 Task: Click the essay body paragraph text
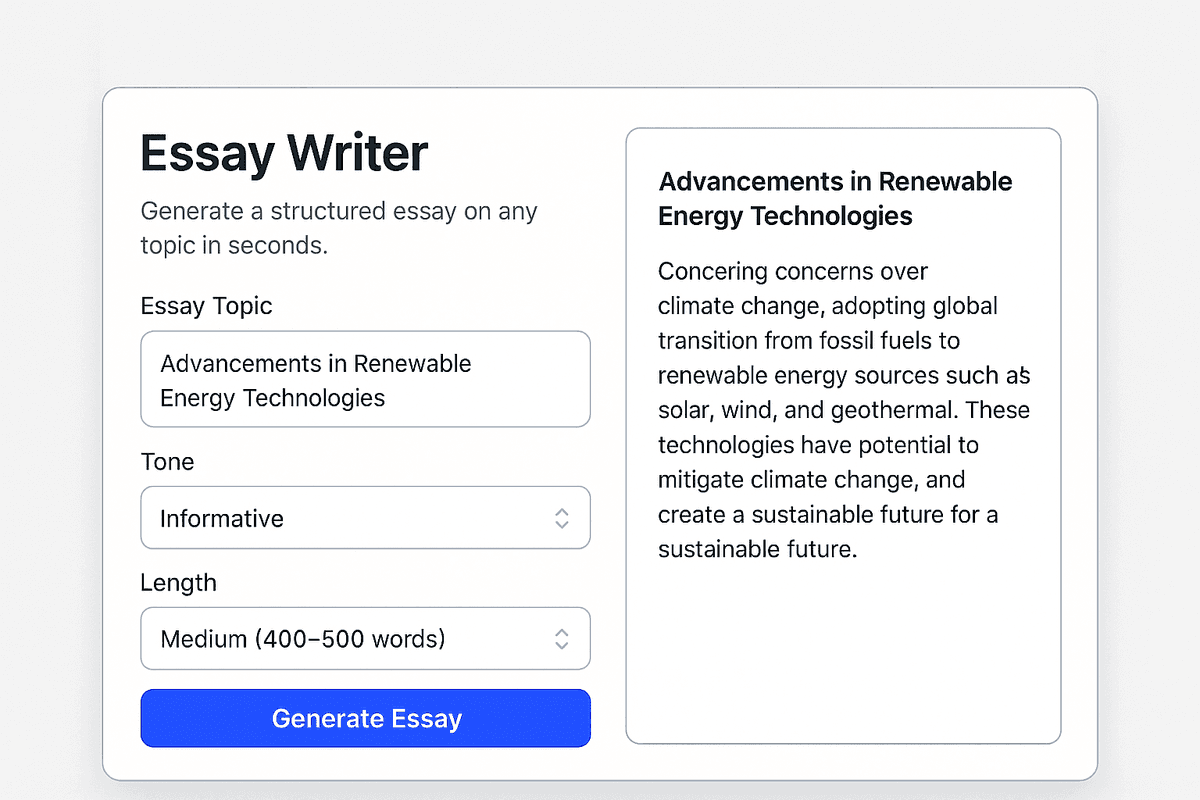coord(843,410)
